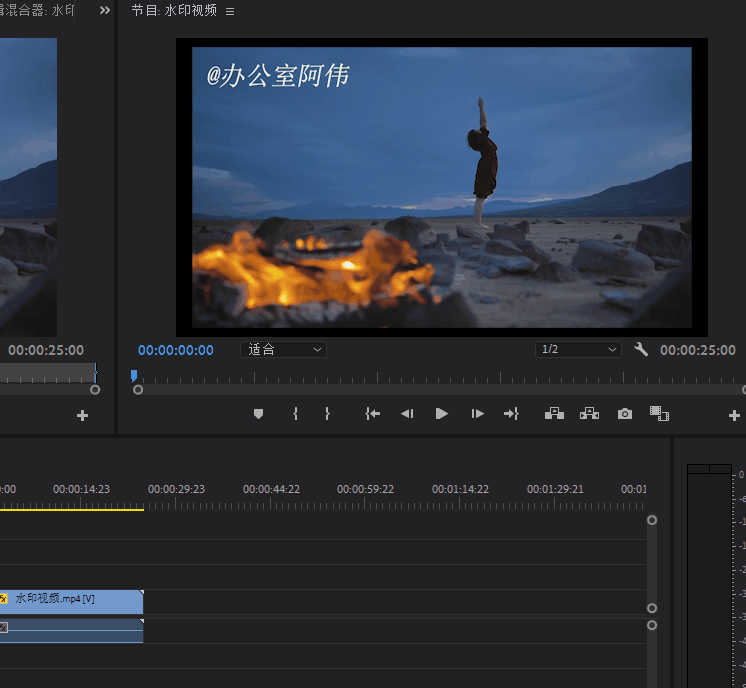The height and width of the screenshot is (688, 746).
Task: Toggle comparison view in program monitor
Action: (659, 414)
